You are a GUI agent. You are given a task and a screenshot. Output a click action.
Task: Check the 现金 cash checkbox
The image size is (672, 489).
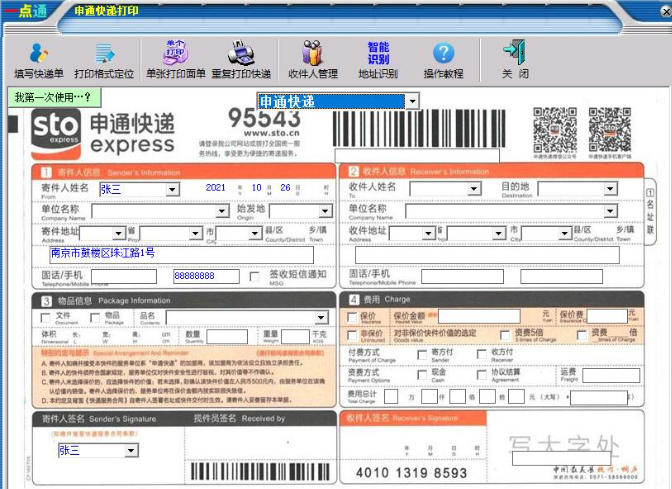click(422, 375)
